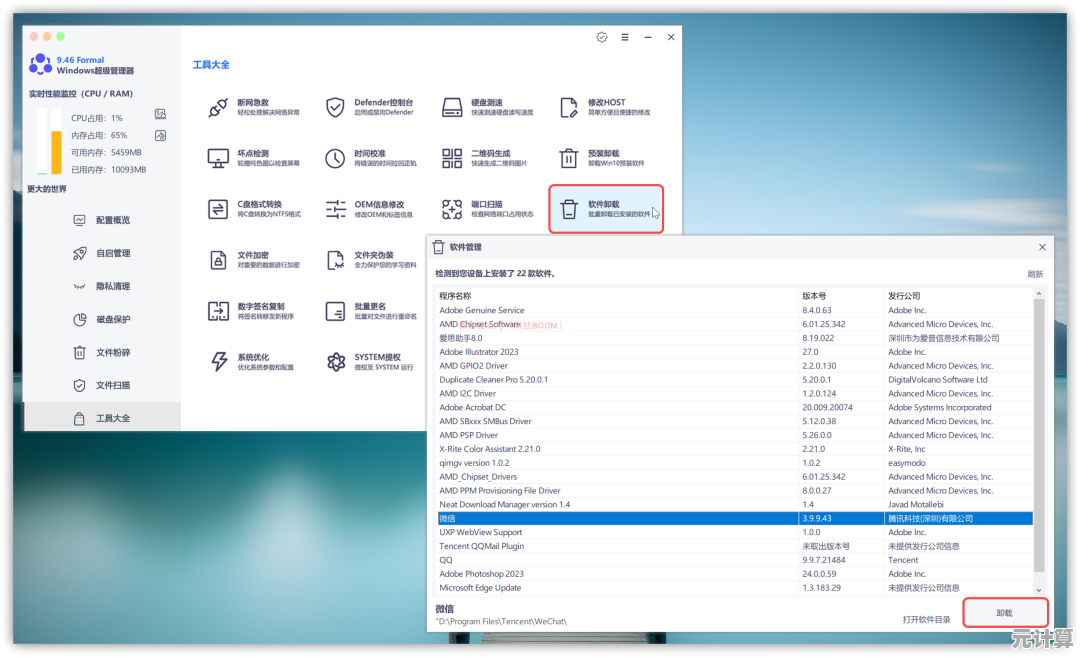Open the 文件夹伪装 folder disguise tool
This screenshot has width=1080, height=657.
coord(371,260)
